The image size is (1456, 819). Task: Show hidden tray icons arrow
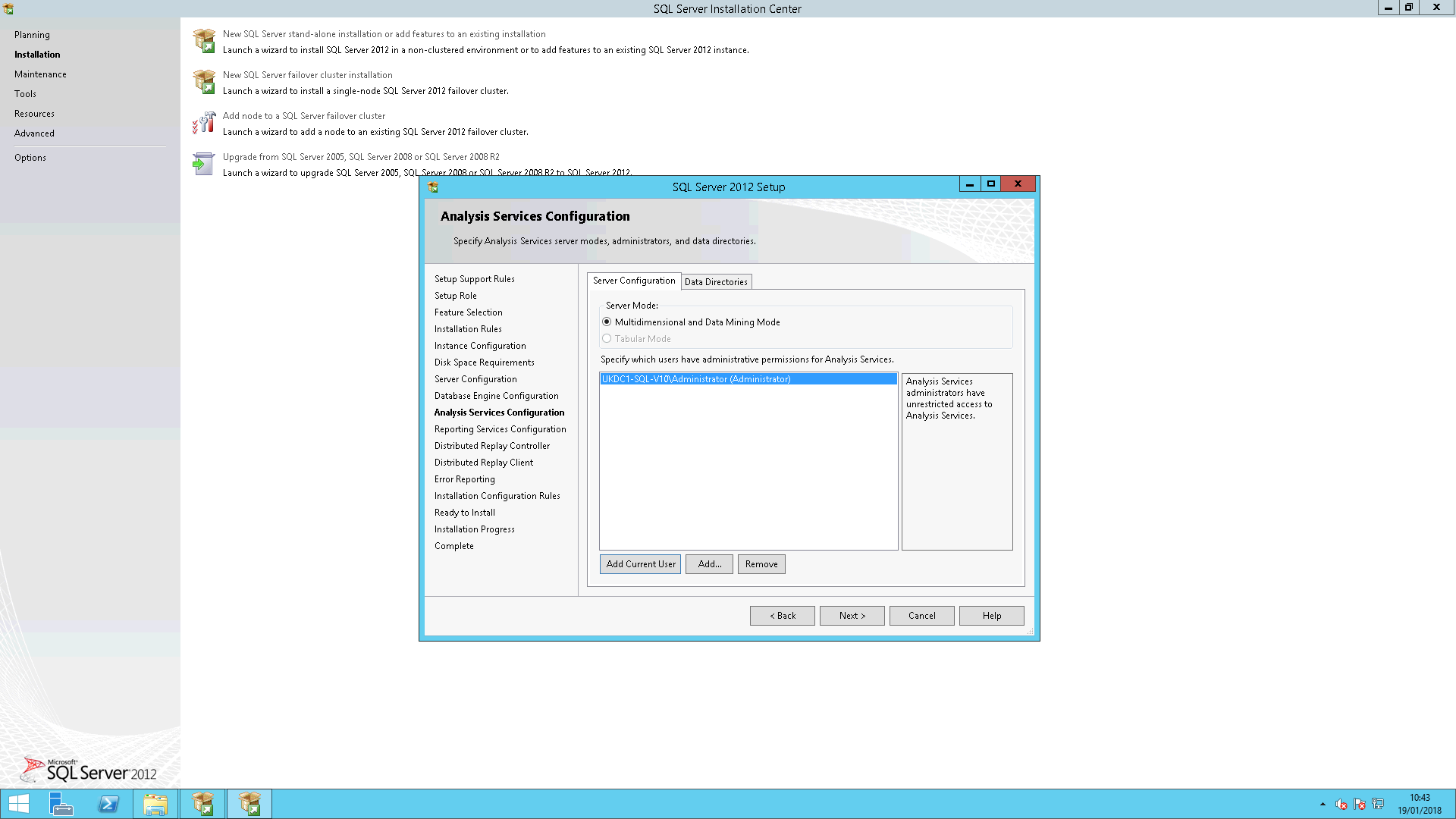[x=1323, y=804]
